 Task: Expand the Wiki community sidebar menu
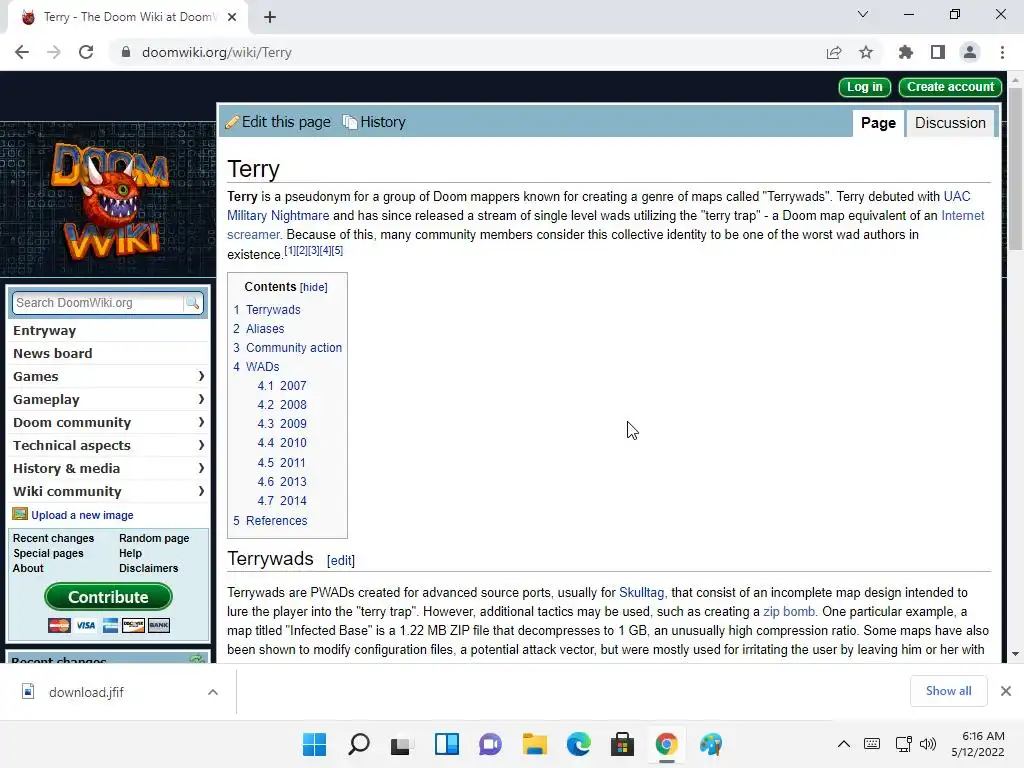click(x=108, y=491)
